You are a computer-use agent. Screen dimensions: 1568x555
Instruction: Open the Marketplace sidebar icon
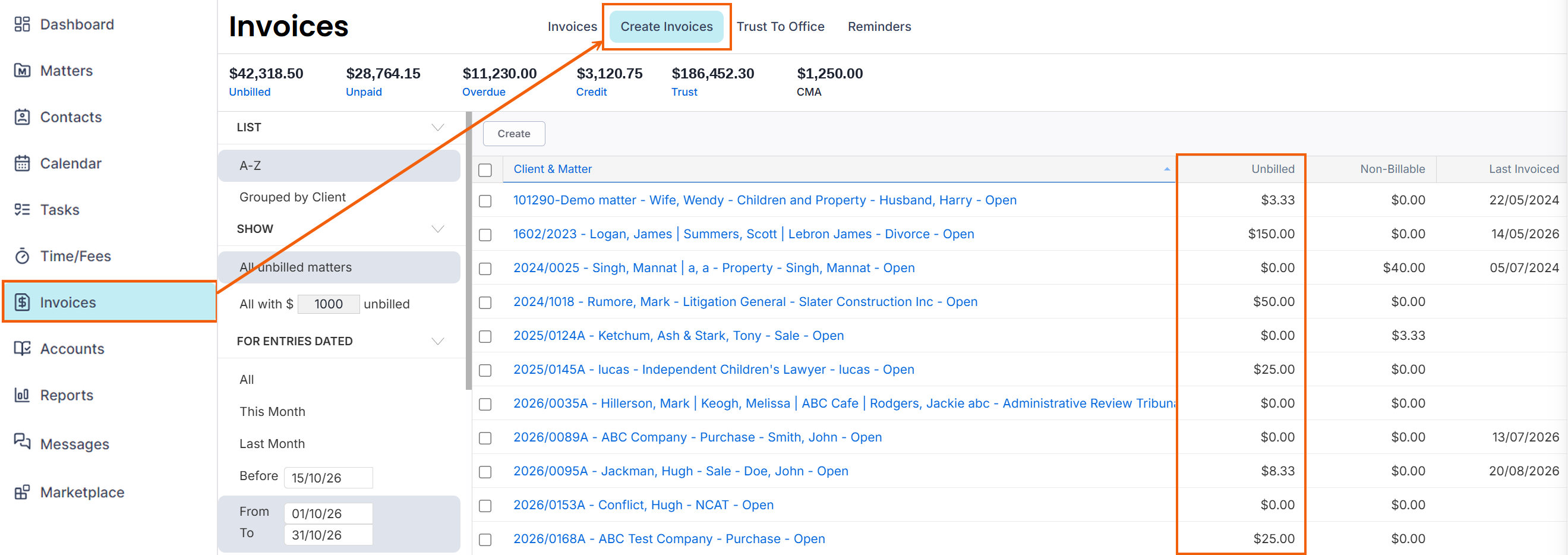click(x=22, y=491)
